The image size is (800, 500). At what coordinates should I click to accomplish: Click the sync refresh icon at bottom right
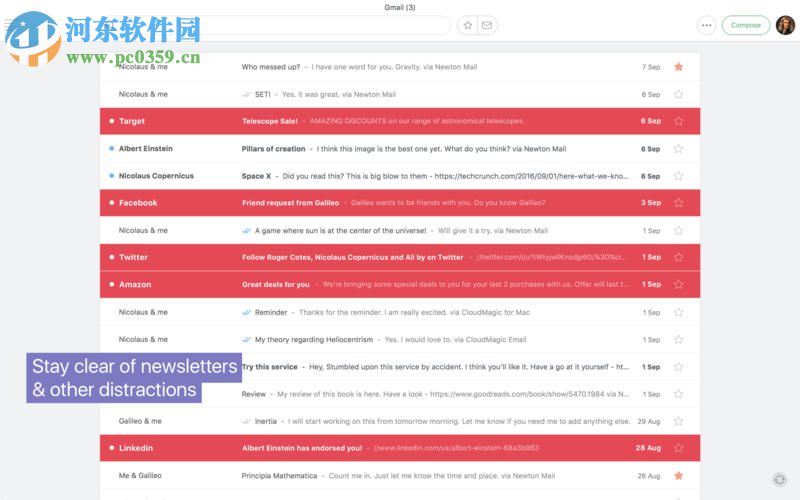[779, 479]
